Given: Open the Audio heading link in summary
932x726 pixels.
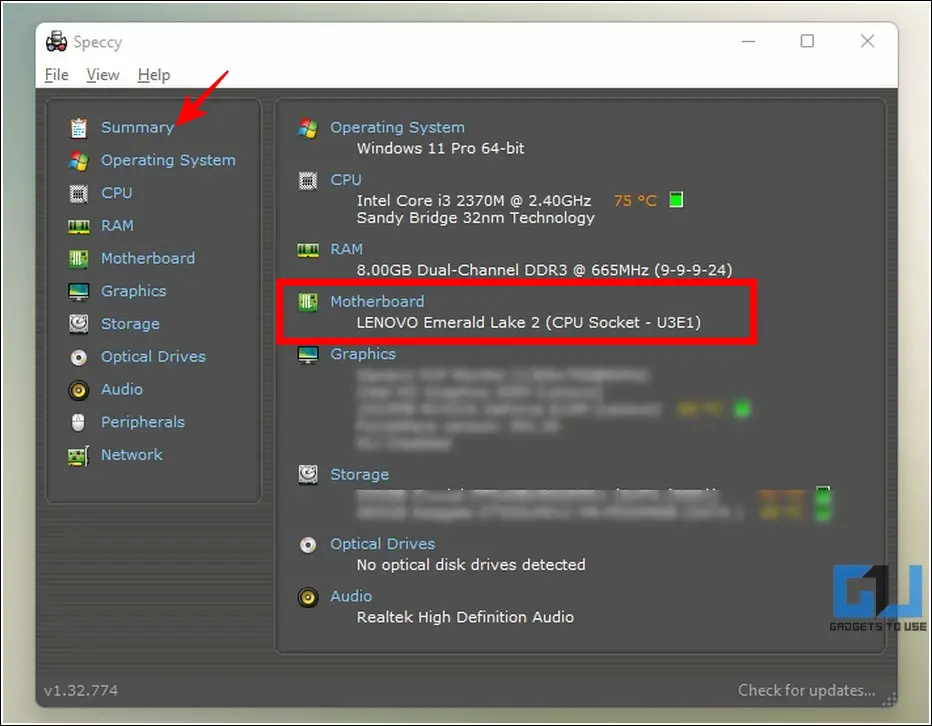Looking at the screenshot, I should coord(351,596).
